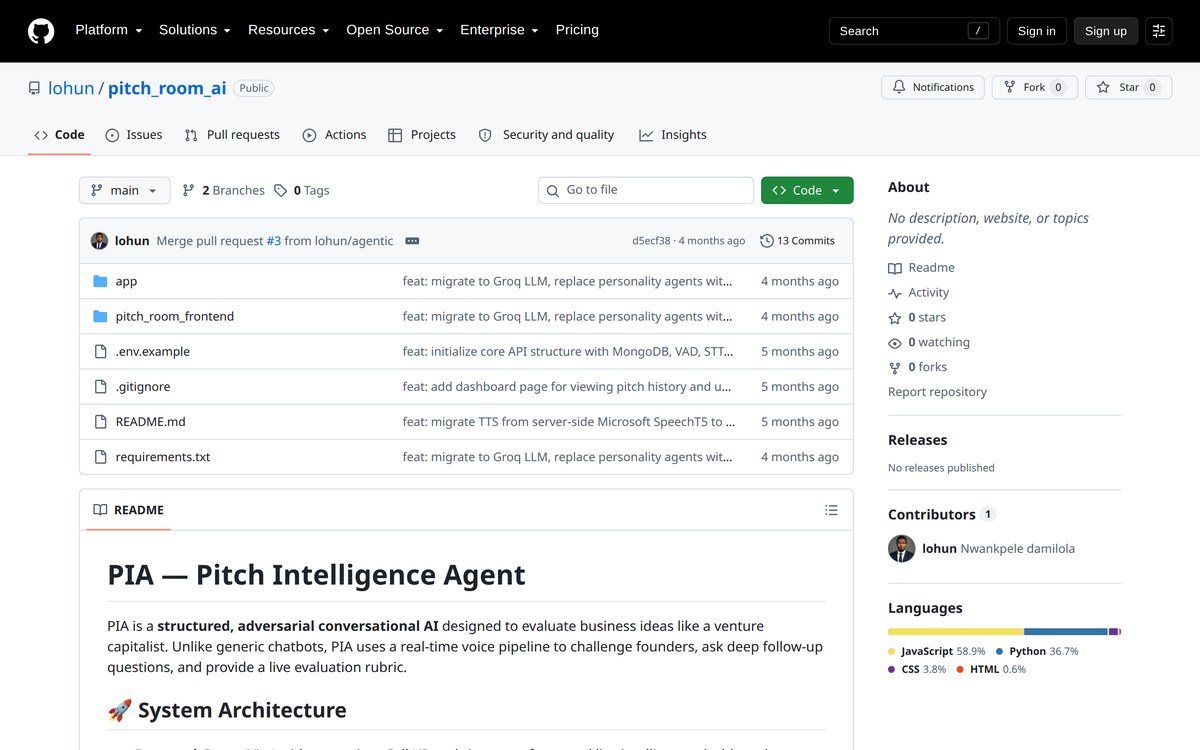Image resolution: width=1200 pixels, height=750 pixels.
Task: Click the HTML 0.6% language link
Action: [991, 669]
